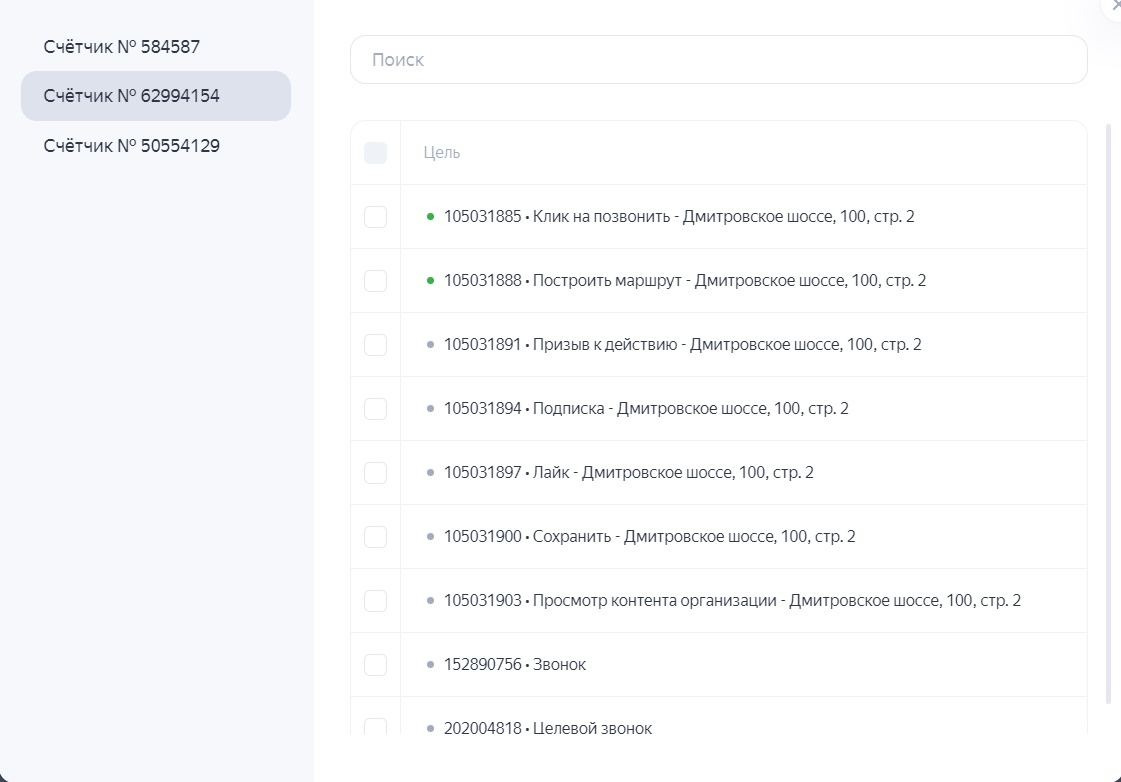
Task: Check the goal 105031891 Призыв к действию checkbox
Action: (x=375, y=345)
